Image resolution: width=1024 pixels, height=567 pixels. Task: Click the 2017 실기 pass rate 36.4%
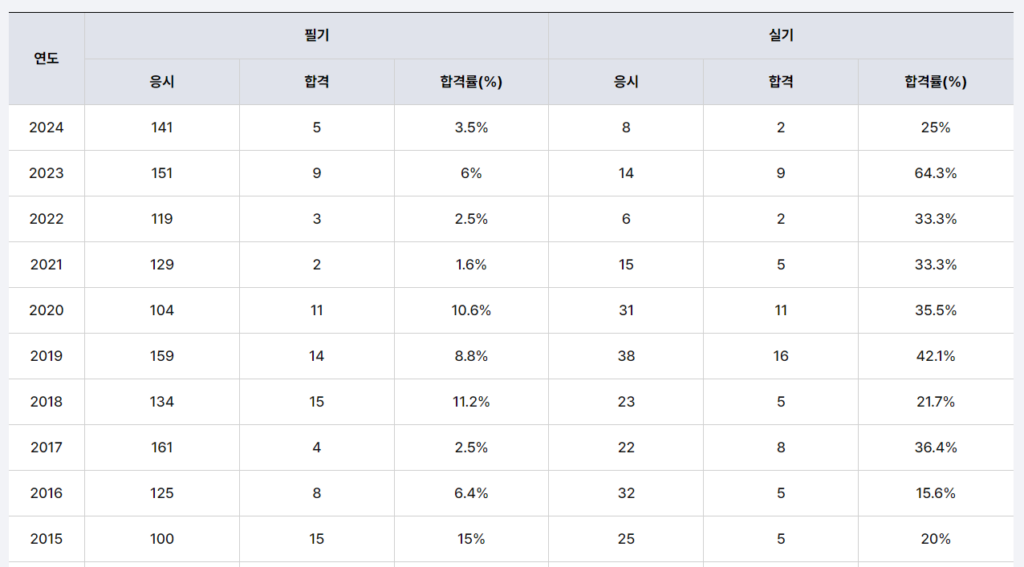tap(935, 447)
